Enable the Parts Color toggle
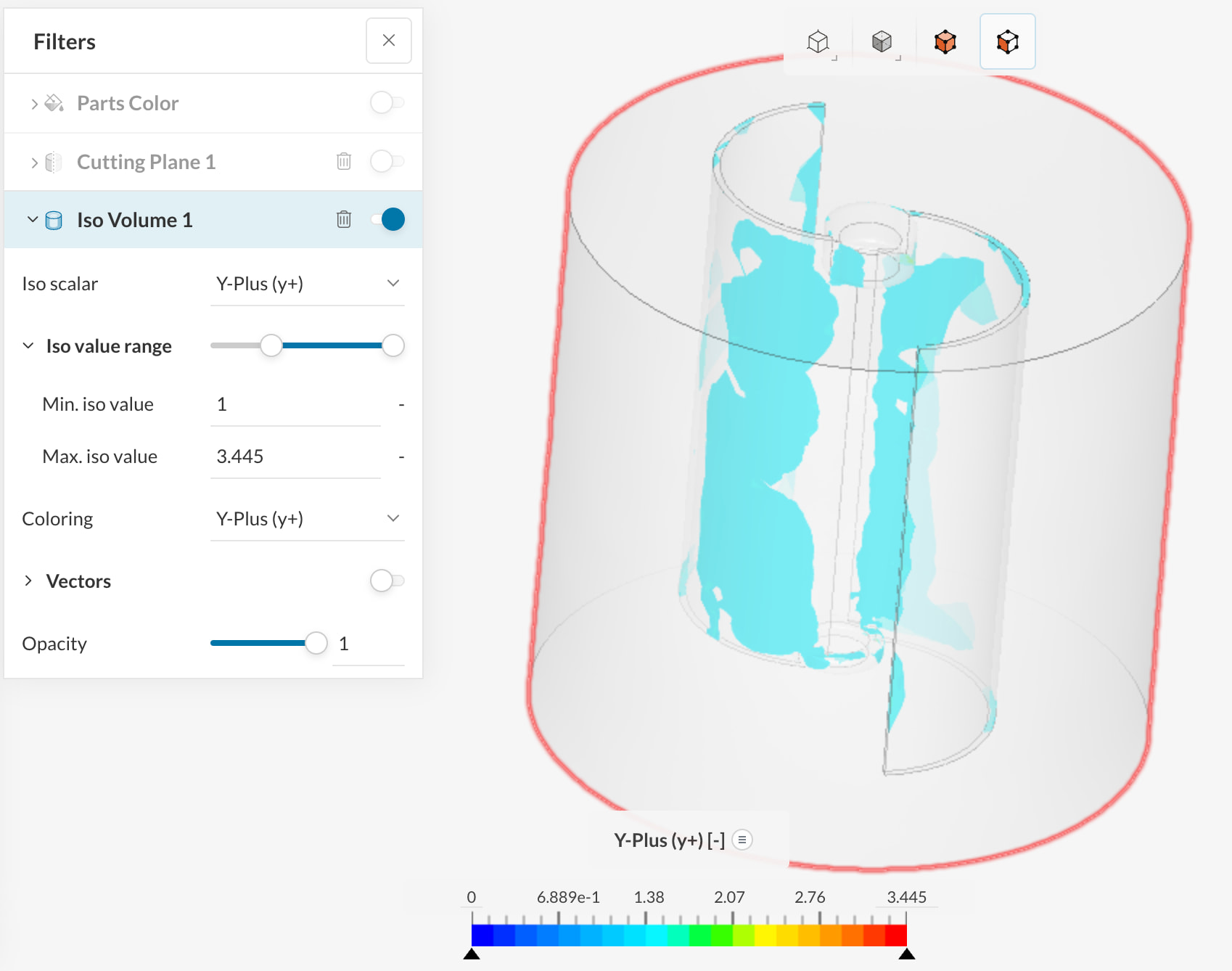Viewport: 1232px width, 971px height. click(387, 102)
